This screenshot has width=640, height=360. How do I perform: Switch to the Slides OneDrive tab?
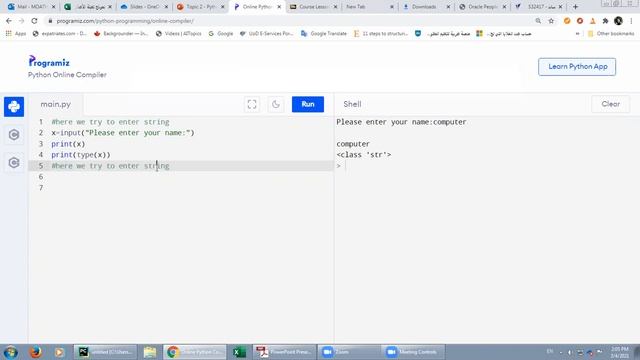144,7
